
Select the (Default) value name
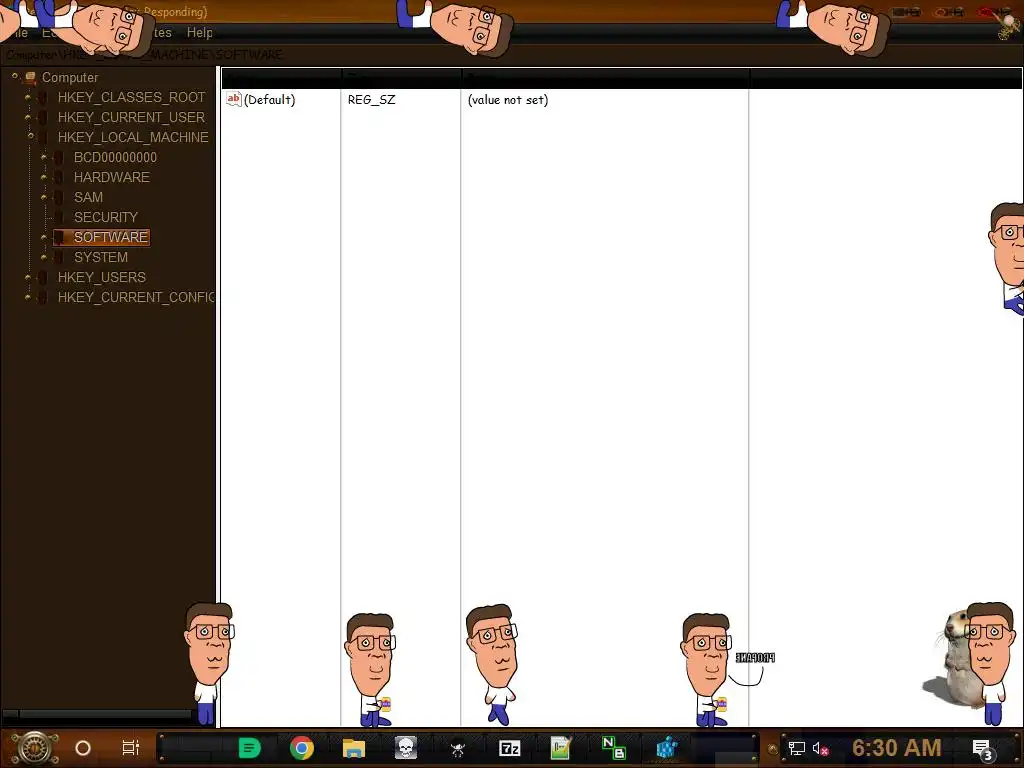tap(269, 100)
